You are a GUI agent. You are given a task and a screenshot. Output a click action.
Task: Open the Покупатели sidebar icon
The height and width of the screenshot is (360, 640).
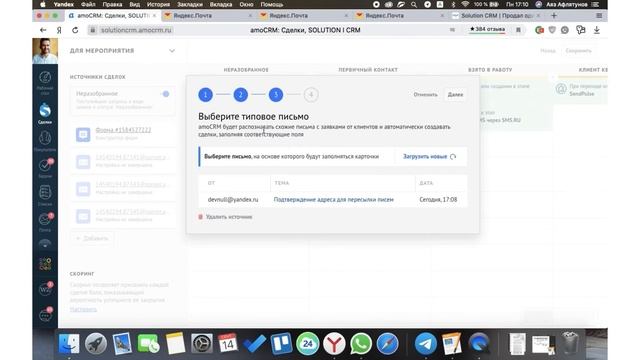pyautogui.click(x=45, y=141)
